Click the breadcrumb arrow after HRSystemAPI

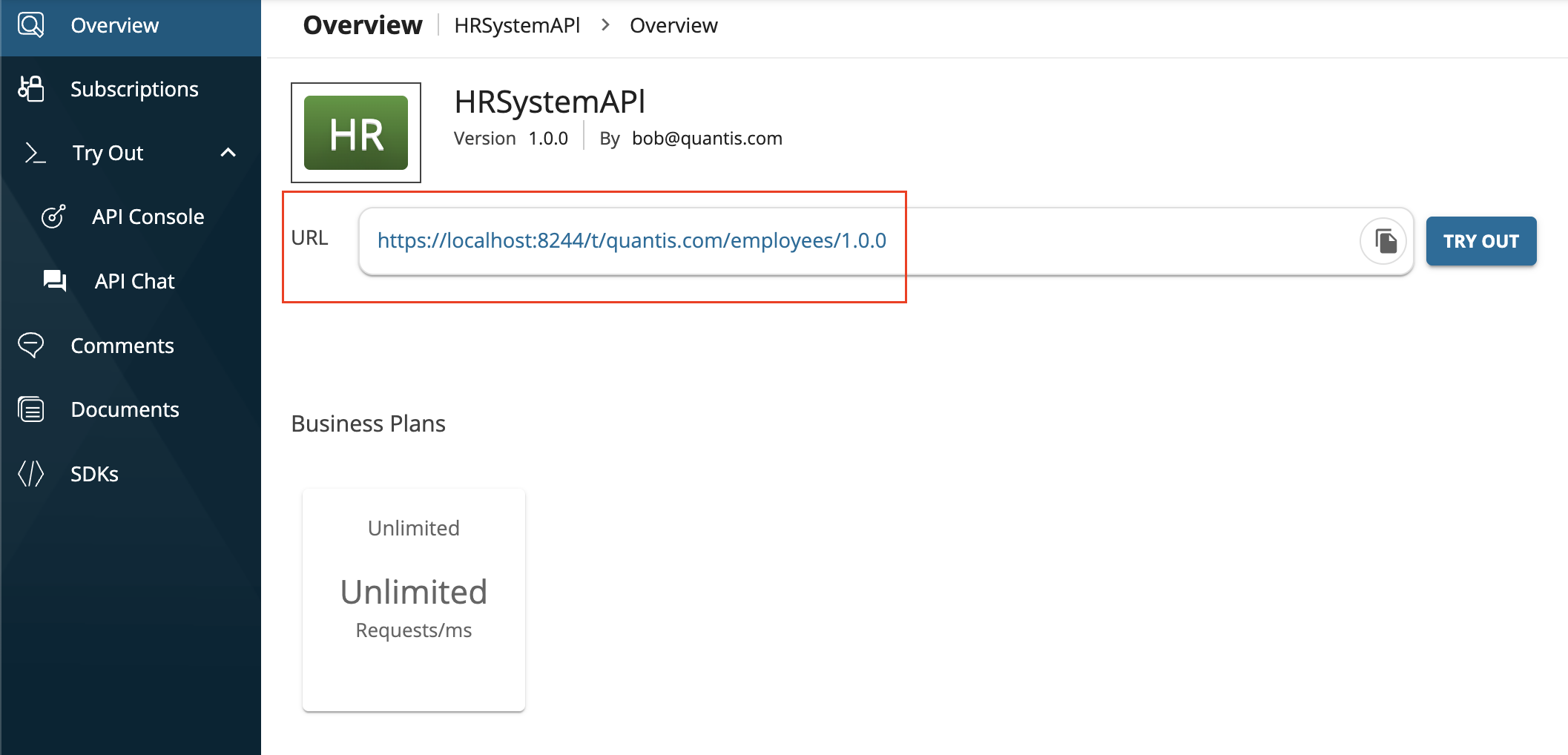(x=605, y=24)
